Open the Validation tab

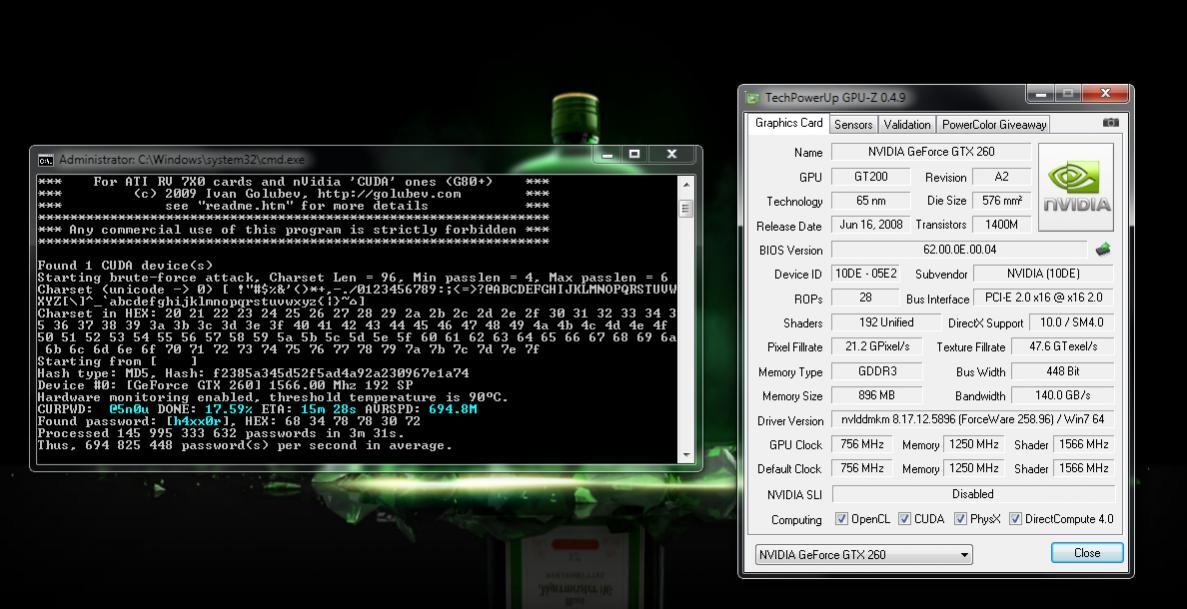click(x=906, y=125)
